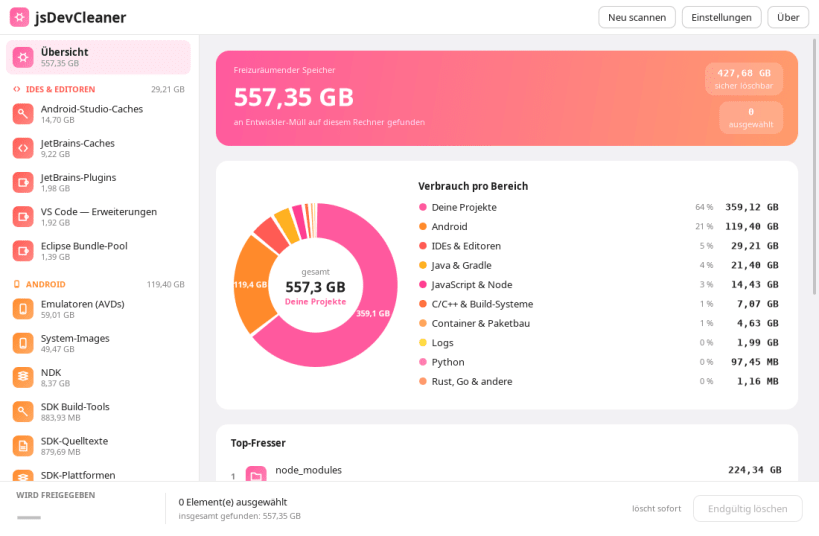Click the node_modules folder icon
This screenshot has width=819, height=536.
256,474
